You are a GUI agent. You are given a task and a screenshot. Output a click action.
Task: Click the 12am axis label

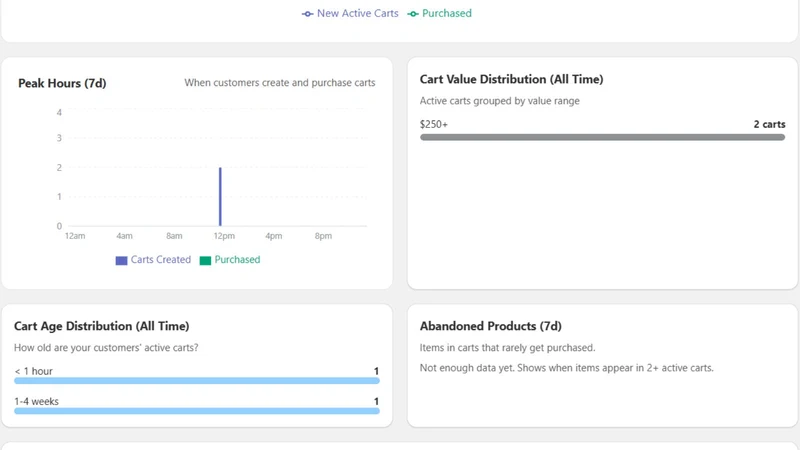coord(75,236)
